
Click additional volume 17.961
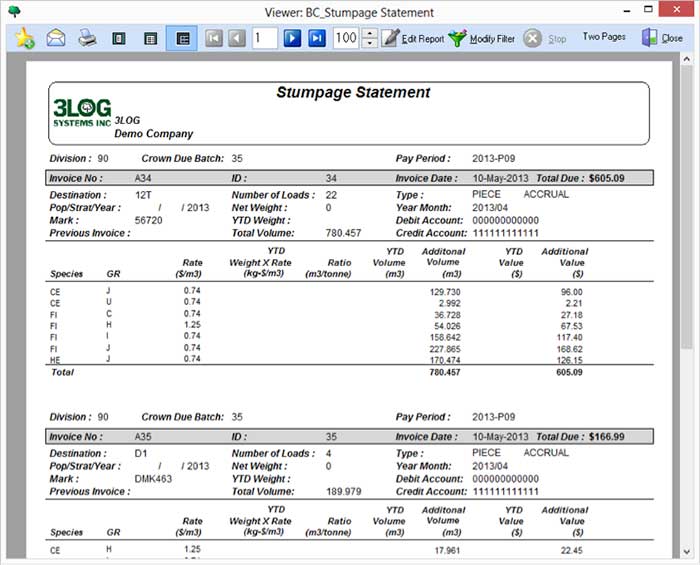coord(447,550)
